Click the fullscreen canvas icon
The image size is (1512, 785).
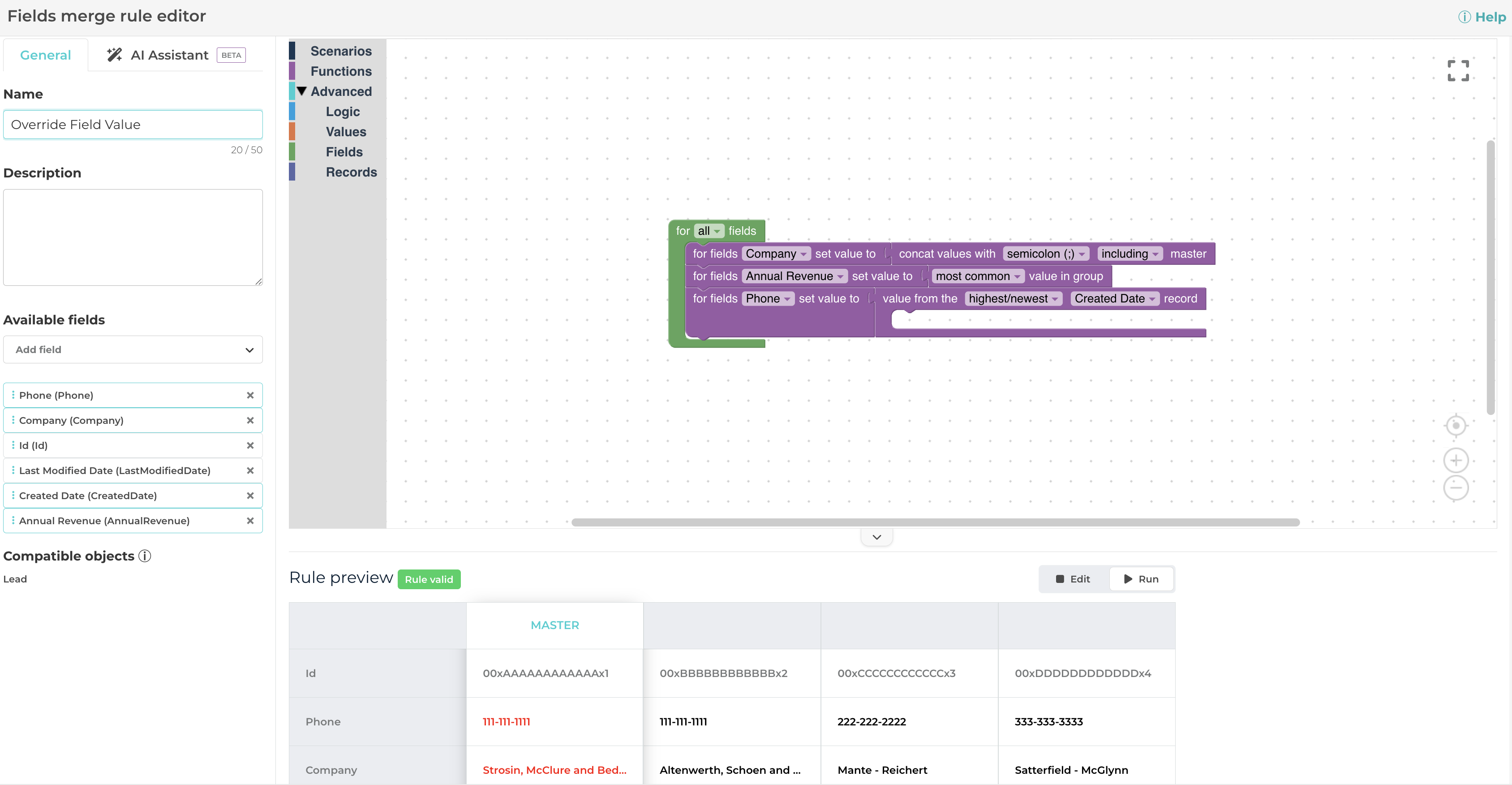click(1457, 70)
